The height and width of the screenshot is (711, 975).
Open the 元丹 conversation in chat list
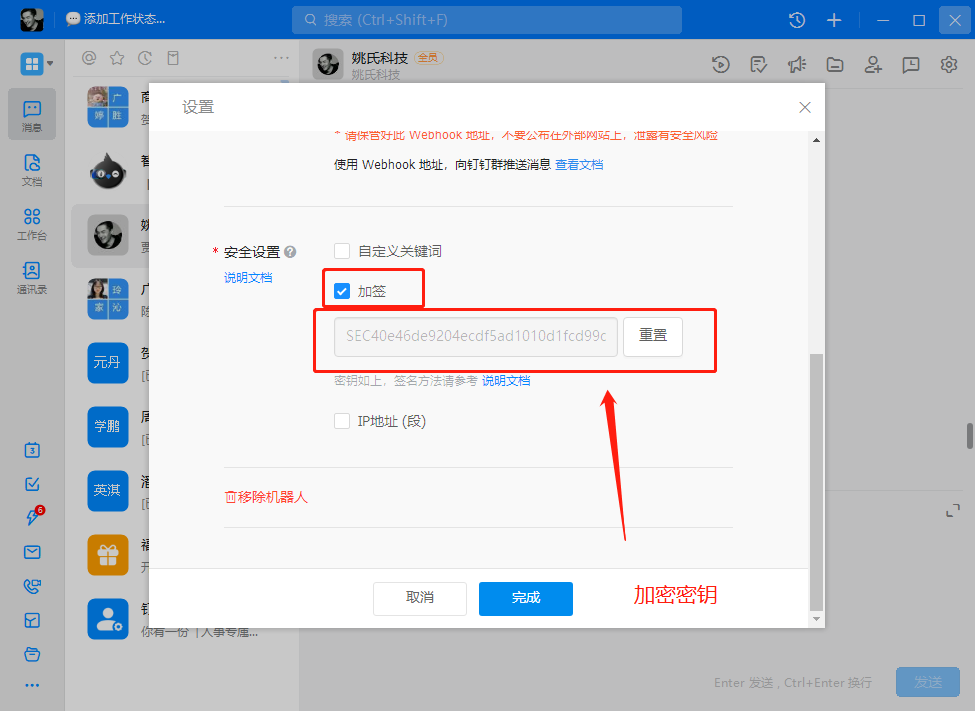[x=108, y=363]
